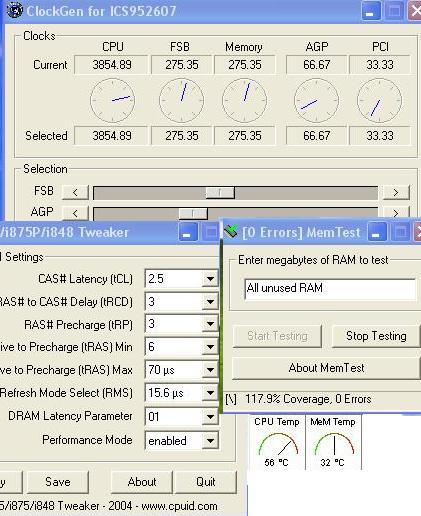Click the About button in Tweaker
The image size is (421, 516).
pyautogui.click(x=142, y=482)
